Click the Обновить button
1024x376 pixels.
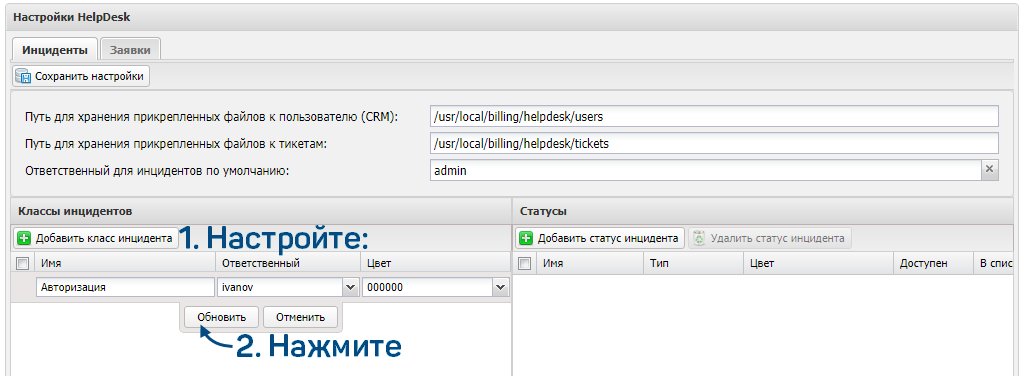[222, 317]
